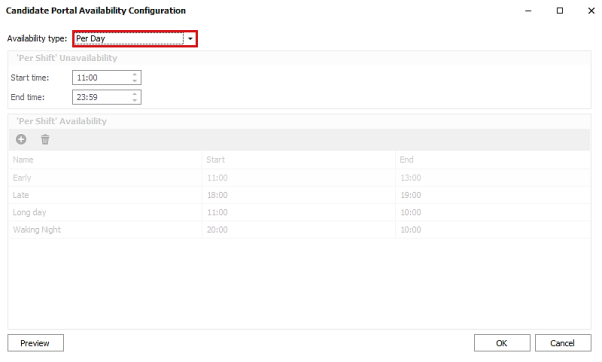
Task: Select the Late shift row
Action: pos(299,195)
